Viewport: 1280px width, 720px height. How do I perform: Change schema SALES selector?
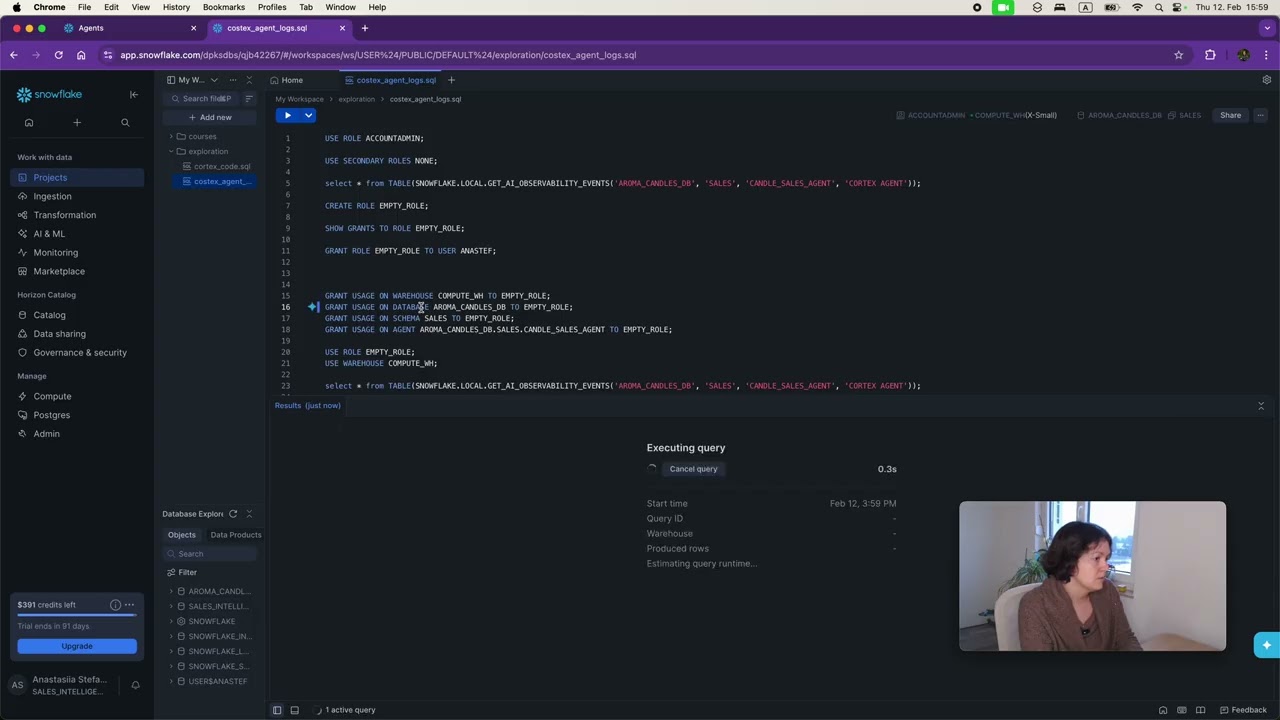tap(1184, 116)
